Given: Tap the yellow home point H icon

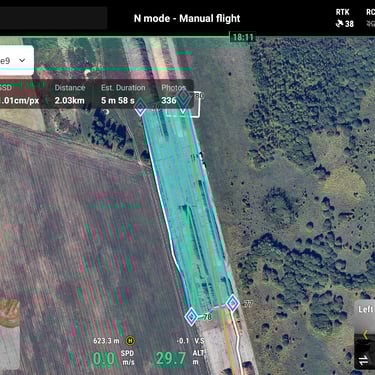Looking at the screenshot, I should click(130, 341).
